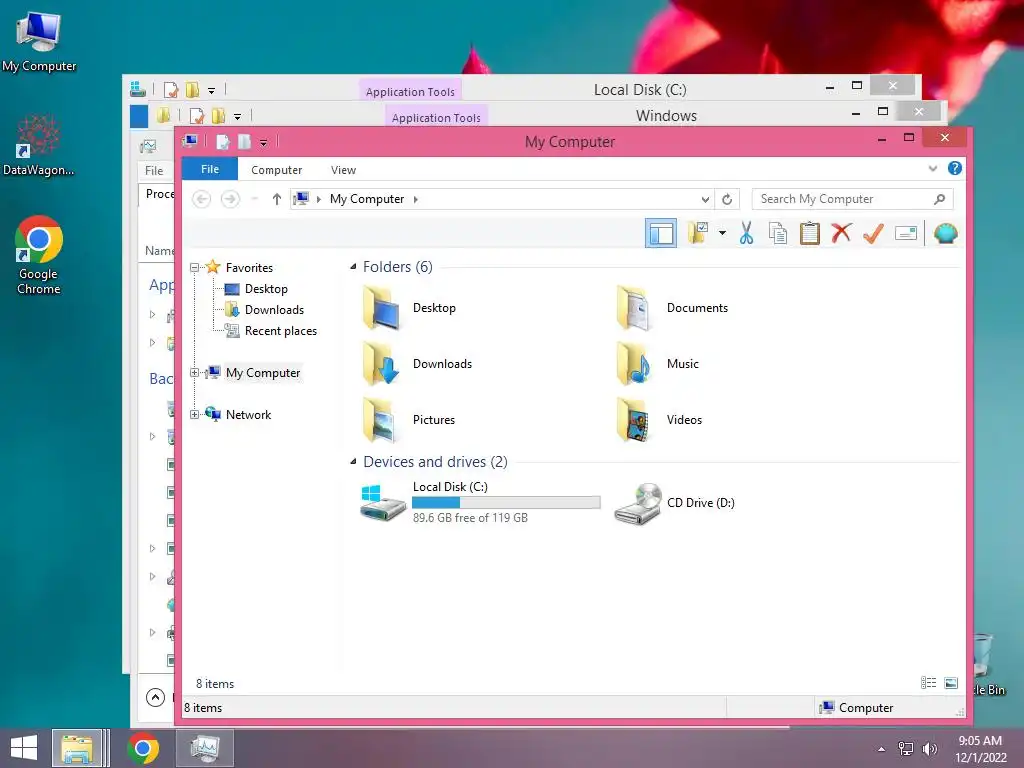
Task: Click the Copy icon in the toolbar
Action: 778,233
